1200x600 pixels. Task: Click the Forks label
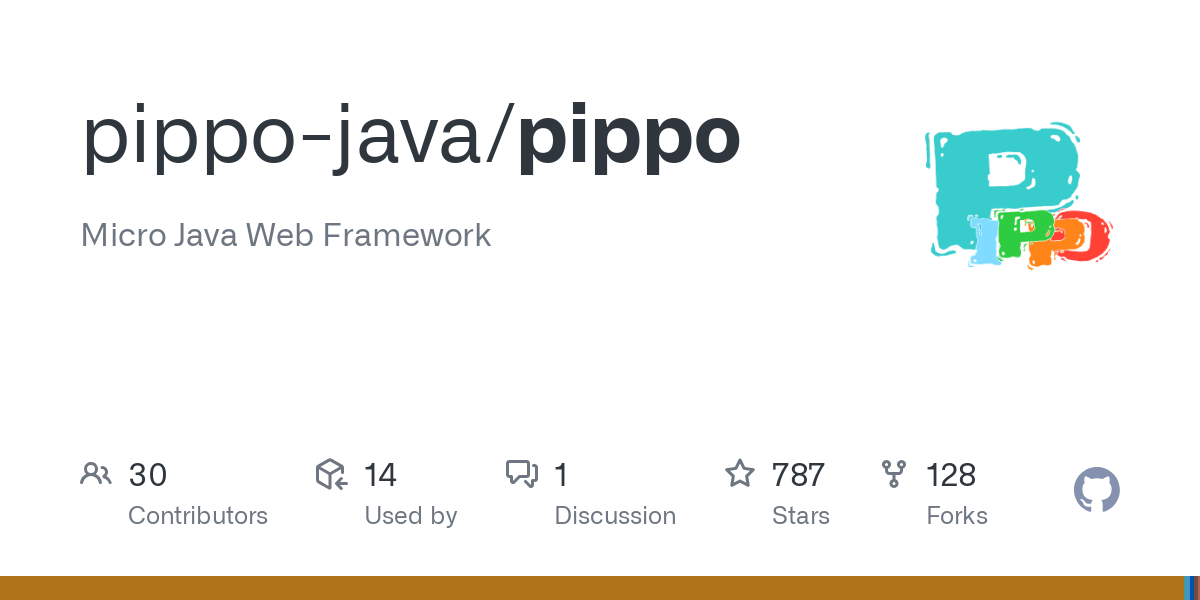point(957,516)
